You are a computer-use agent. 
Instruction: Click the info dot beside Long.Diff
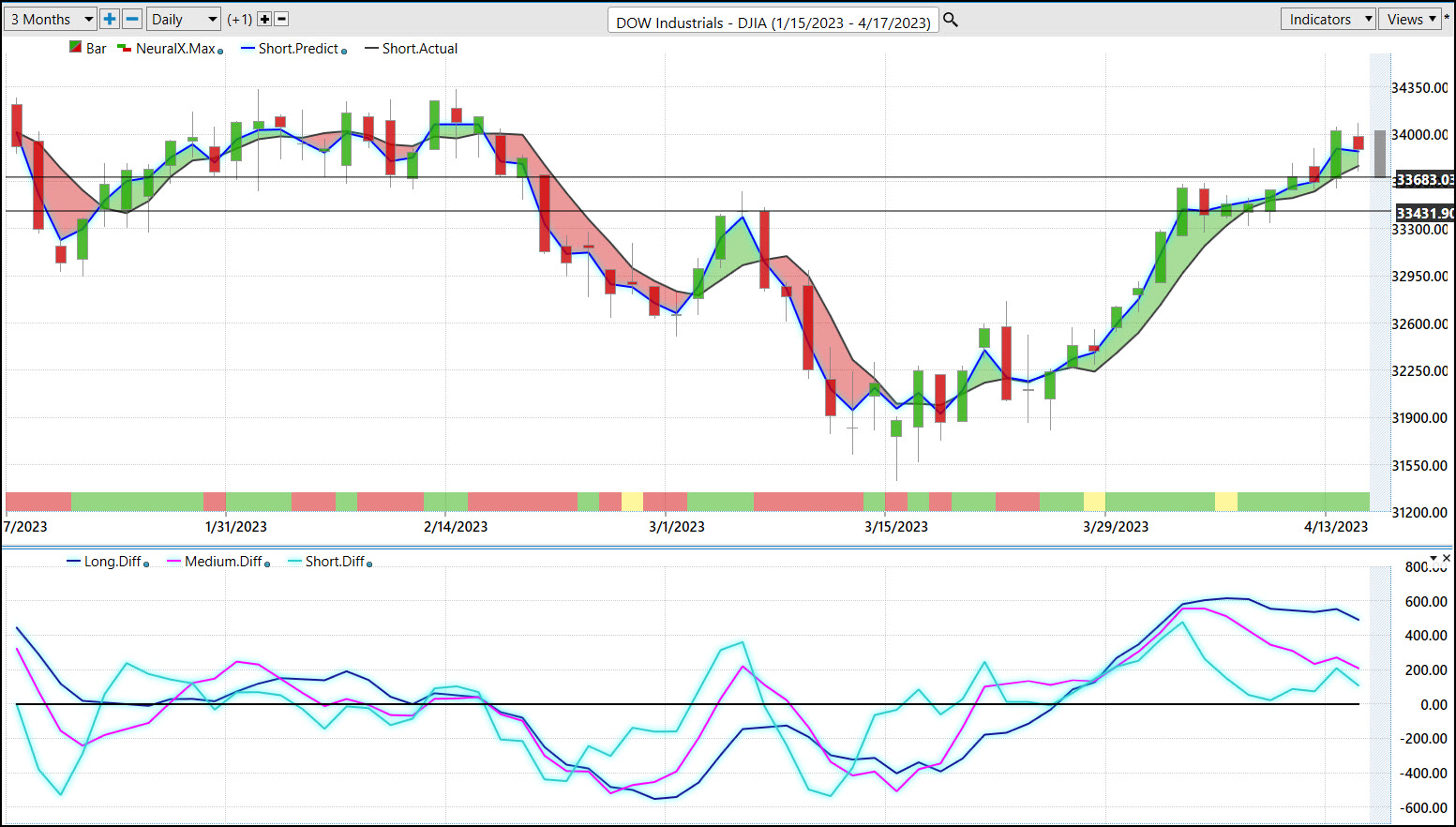pyautogui.click(x=146, y=564)
